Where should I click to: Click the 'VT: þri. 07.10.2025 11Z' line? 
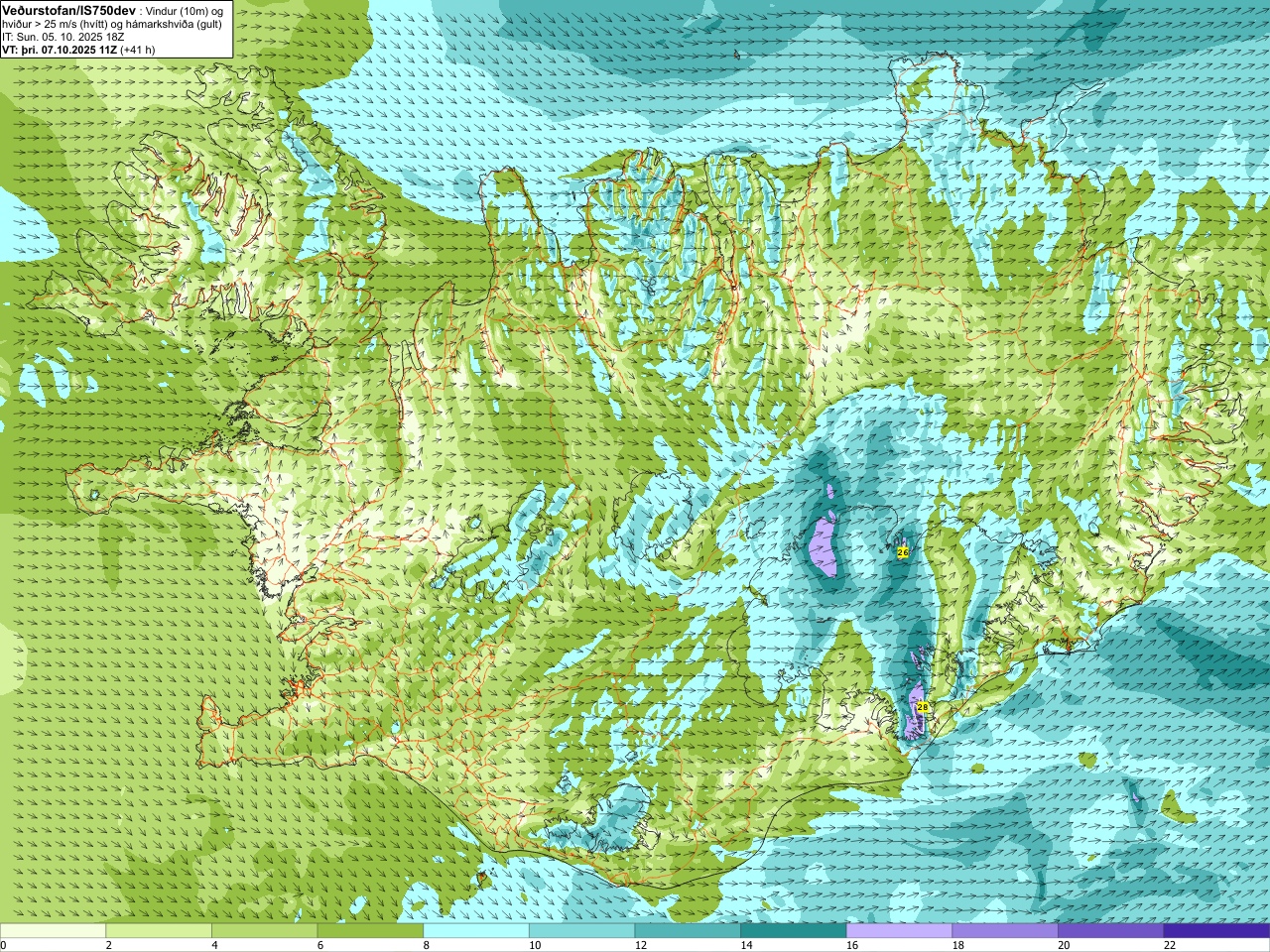click(60, 50)
